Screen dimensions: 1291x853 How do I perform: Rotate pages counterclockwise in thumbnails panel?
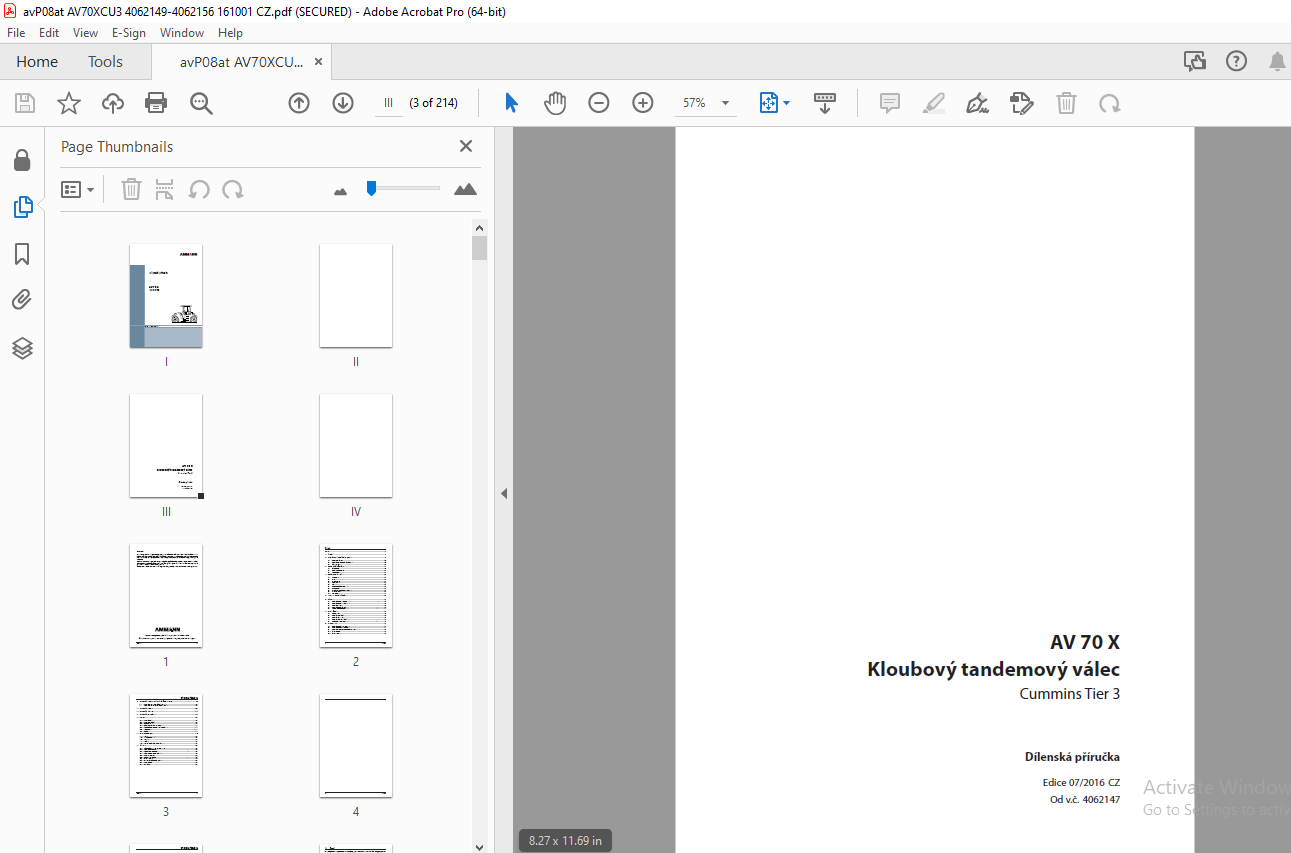199,189
